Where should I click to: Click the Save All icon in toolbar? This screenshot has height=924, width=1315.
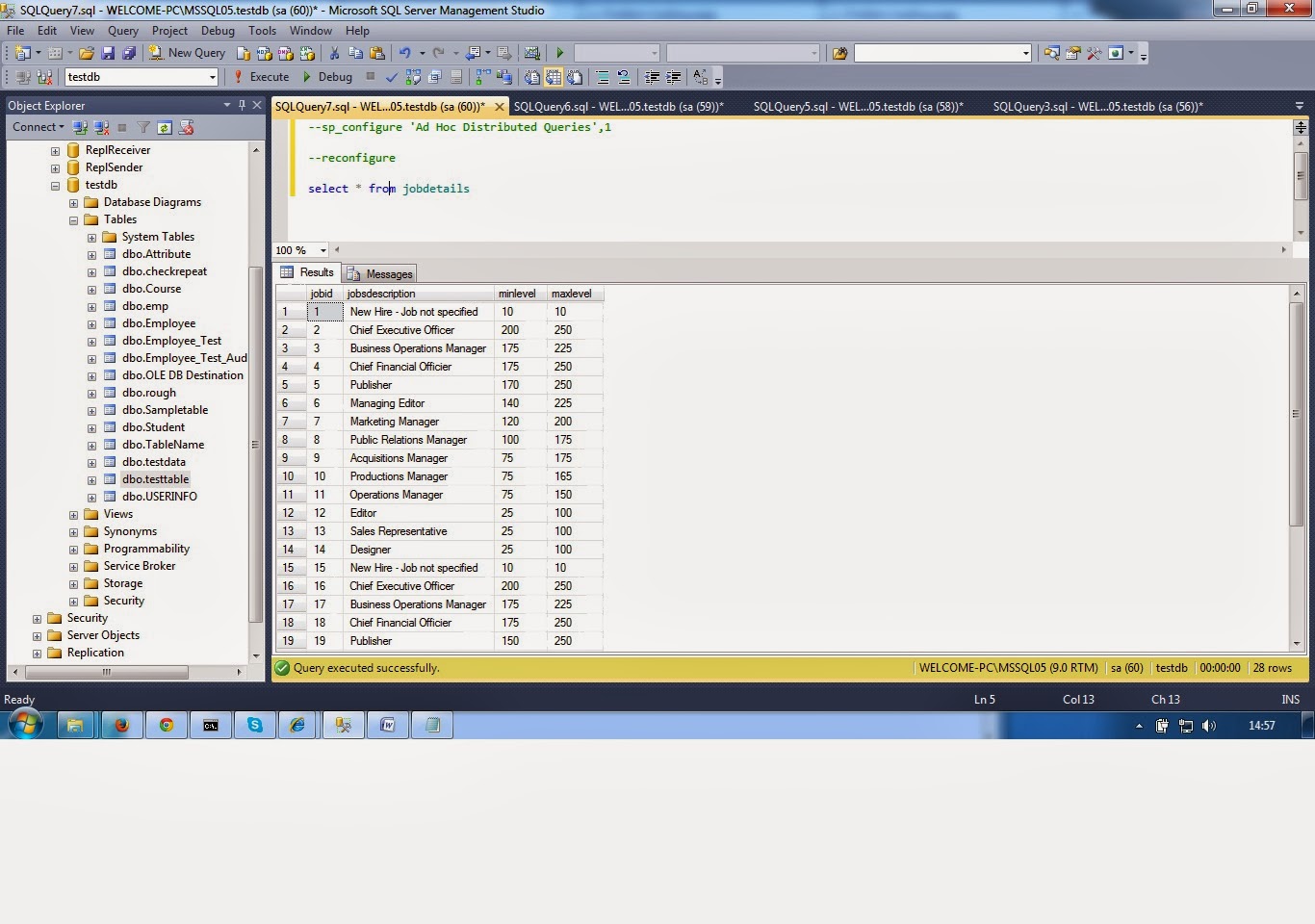(x=129, y=53)
